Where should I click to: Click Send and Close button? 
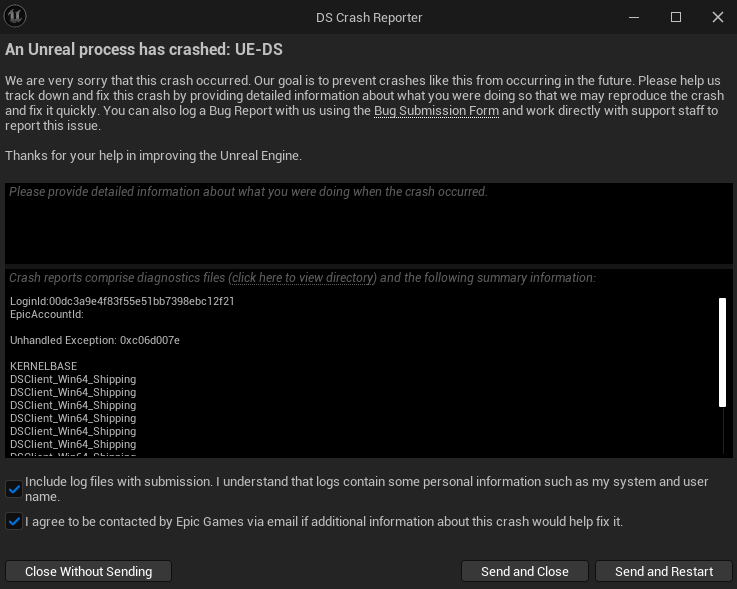[525, 572]
